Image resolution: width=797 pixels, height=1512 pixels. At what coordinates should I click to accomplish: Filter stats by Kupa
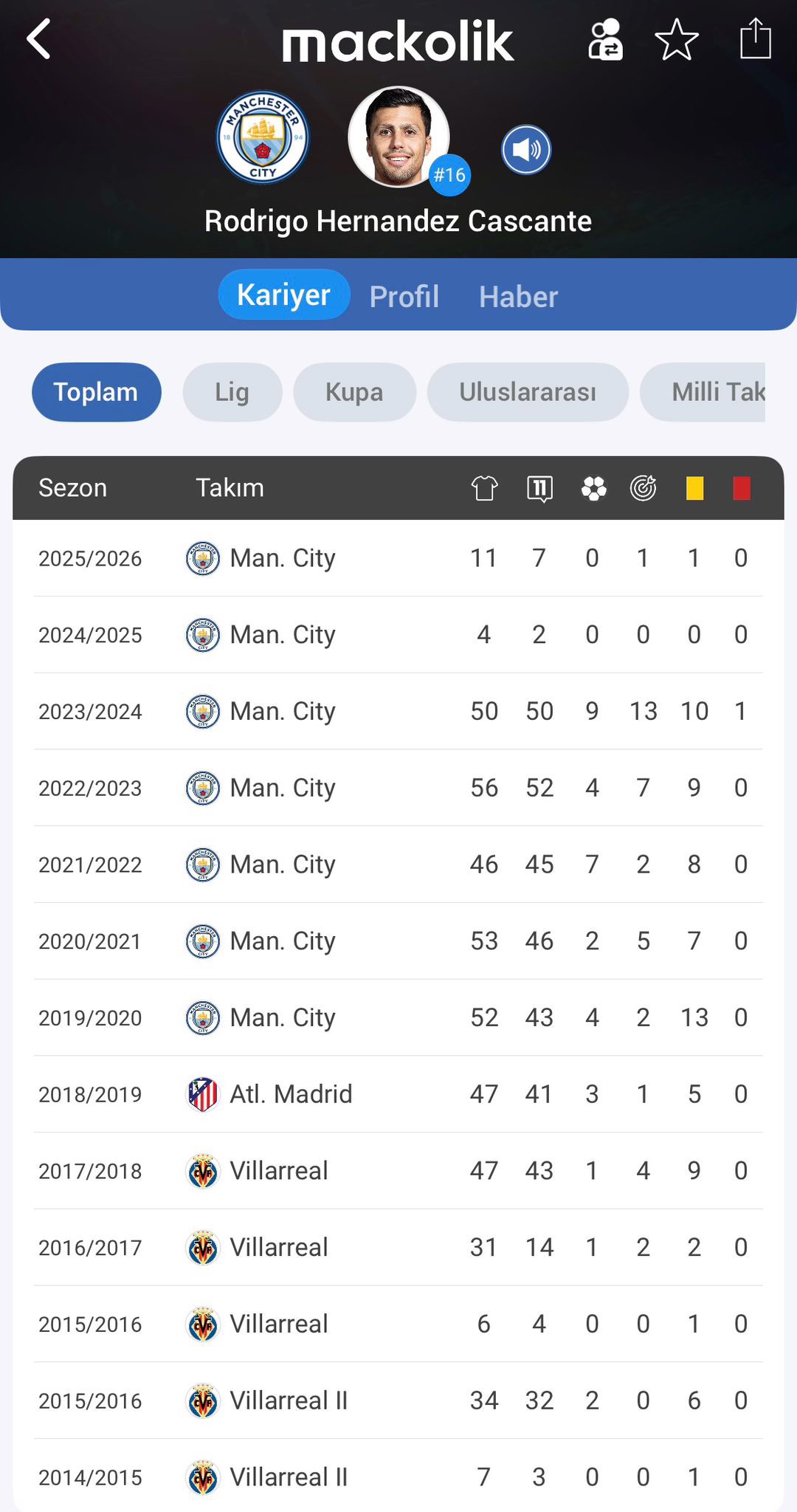(x=354, y=392)
